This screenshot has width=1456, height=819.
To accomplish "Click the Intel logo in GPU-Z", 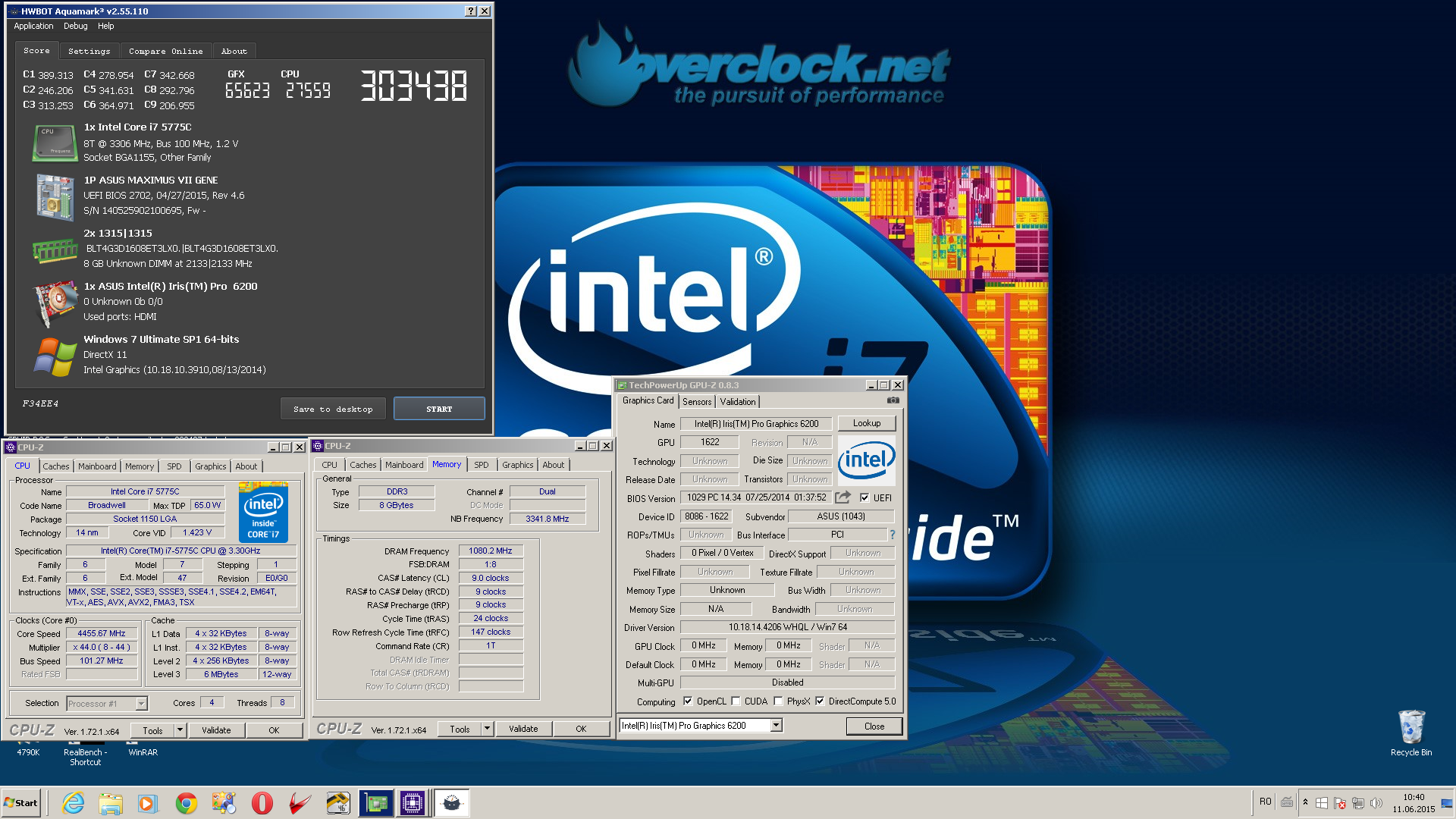I will pos(866,460).
